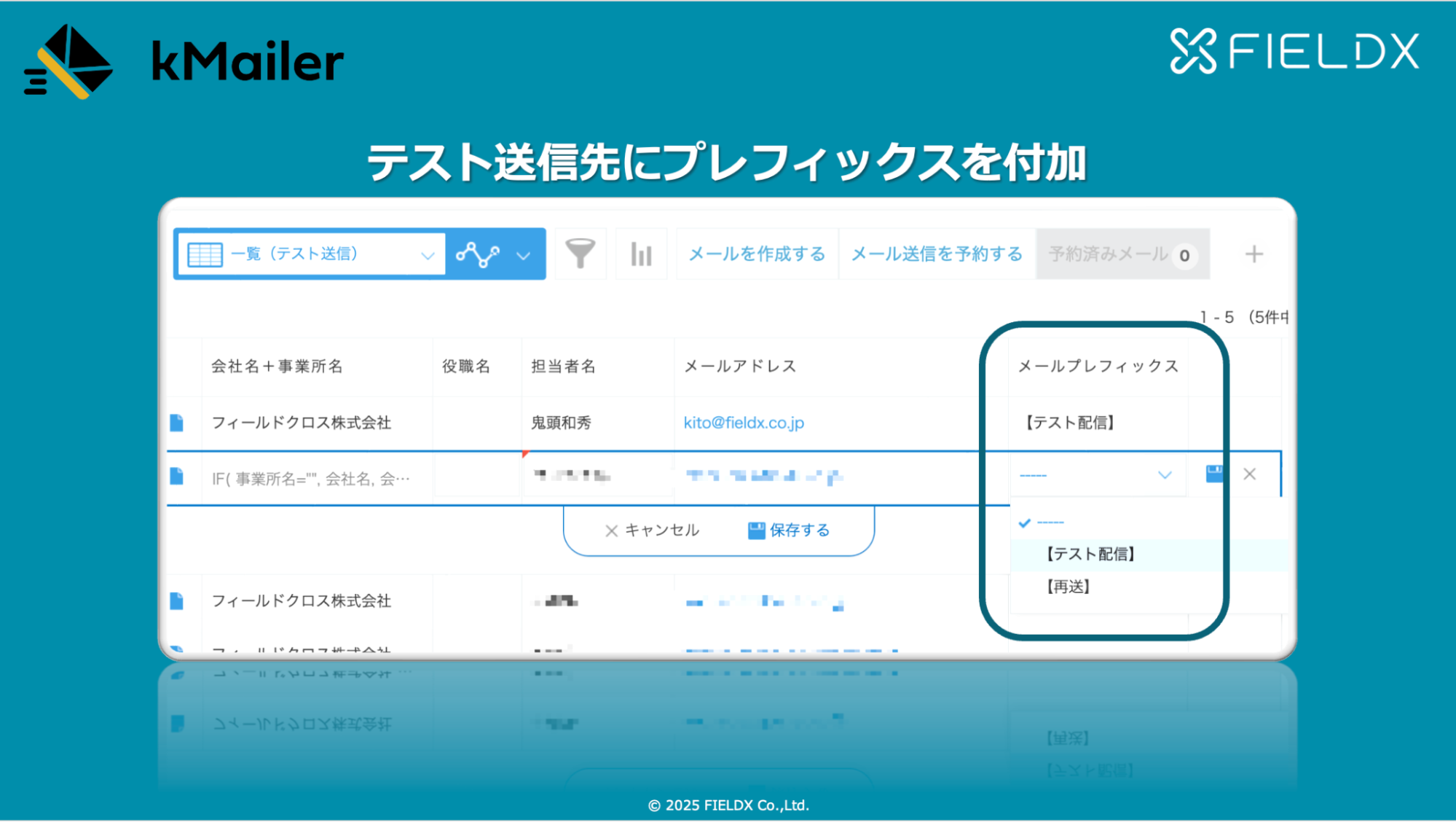Click the kMailer logo
Viewport: 1456px width, 822px height.
184,61
